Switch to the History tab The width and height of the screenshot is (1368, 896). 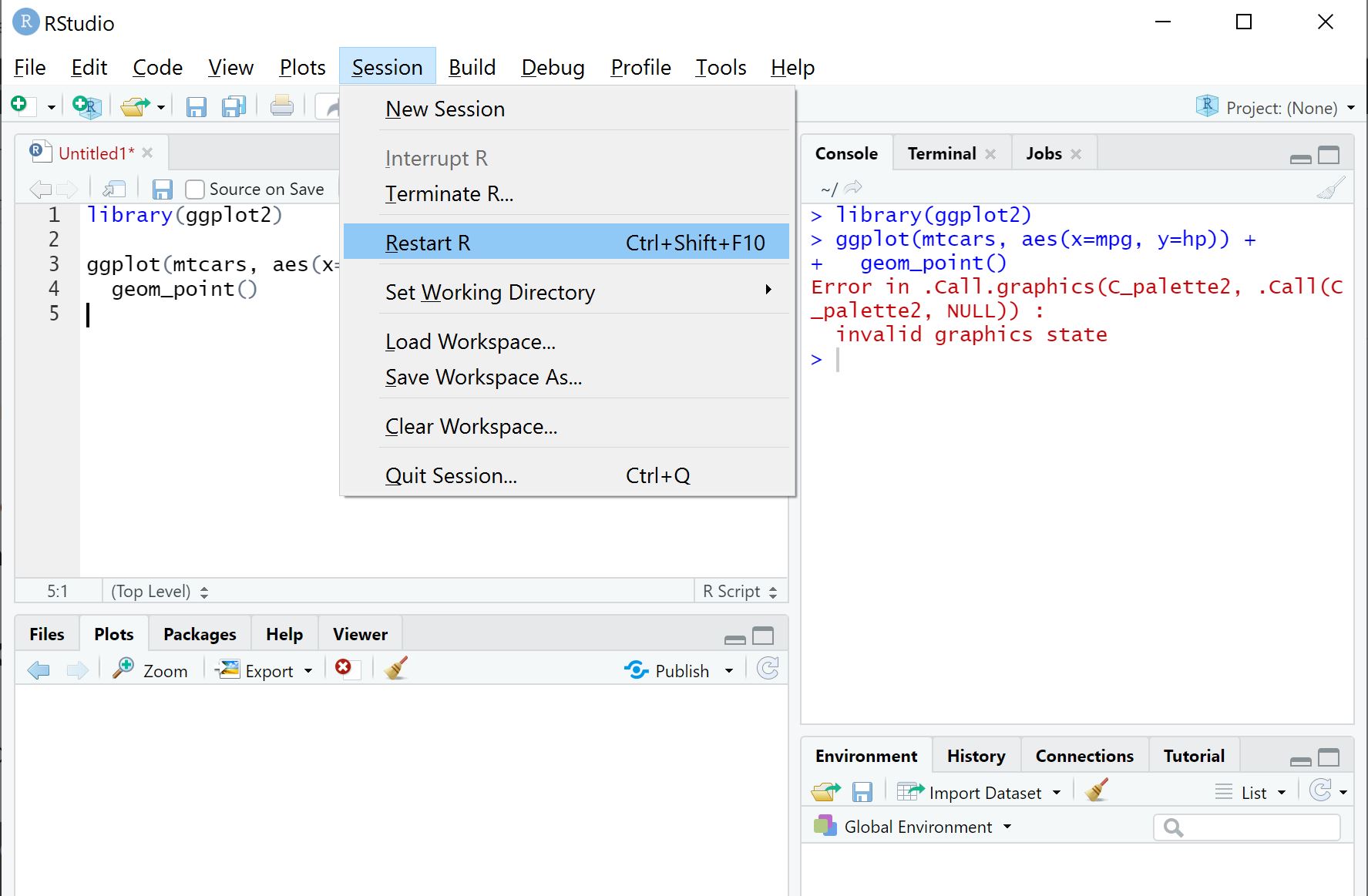tap(976, 756)
